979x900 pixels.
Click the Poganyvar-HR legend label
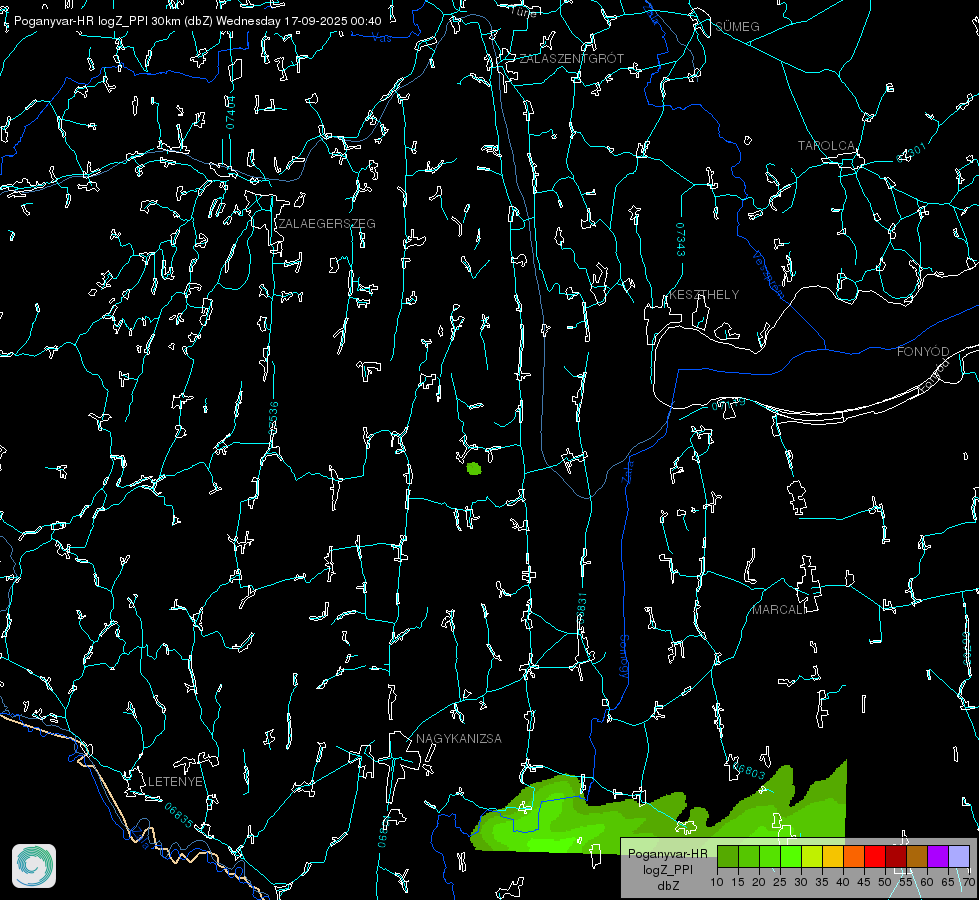[x=667, y=854]
